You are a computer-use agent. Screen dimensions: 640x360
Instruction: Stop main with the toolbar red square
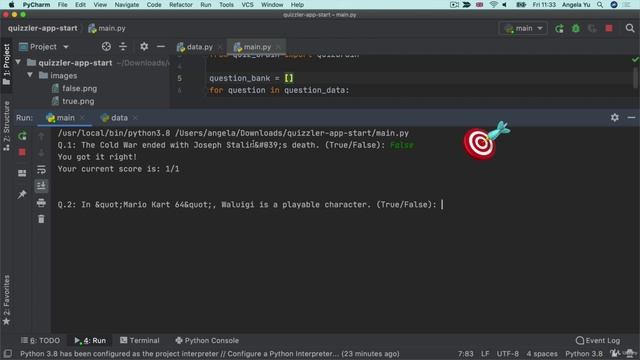[x=609, y=29]
